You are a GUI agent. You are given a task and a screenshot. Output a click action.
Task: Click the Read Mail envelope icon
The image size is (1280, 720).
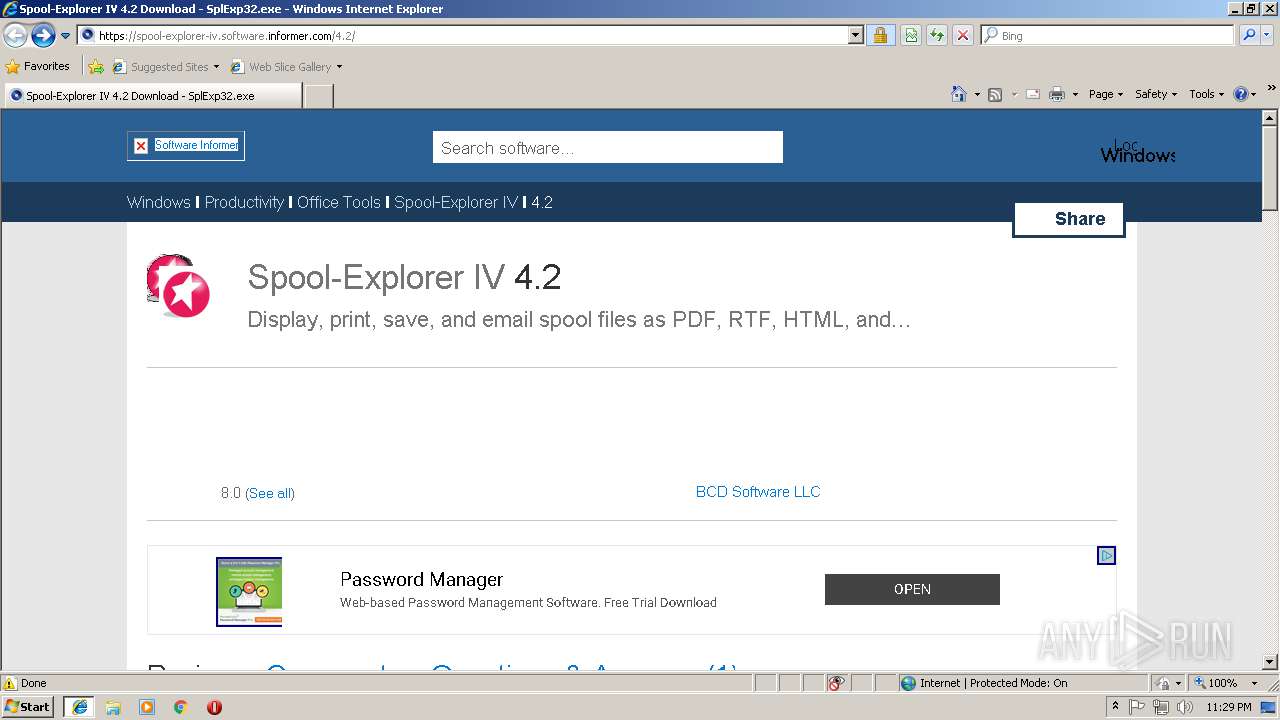coord(1032,94)
